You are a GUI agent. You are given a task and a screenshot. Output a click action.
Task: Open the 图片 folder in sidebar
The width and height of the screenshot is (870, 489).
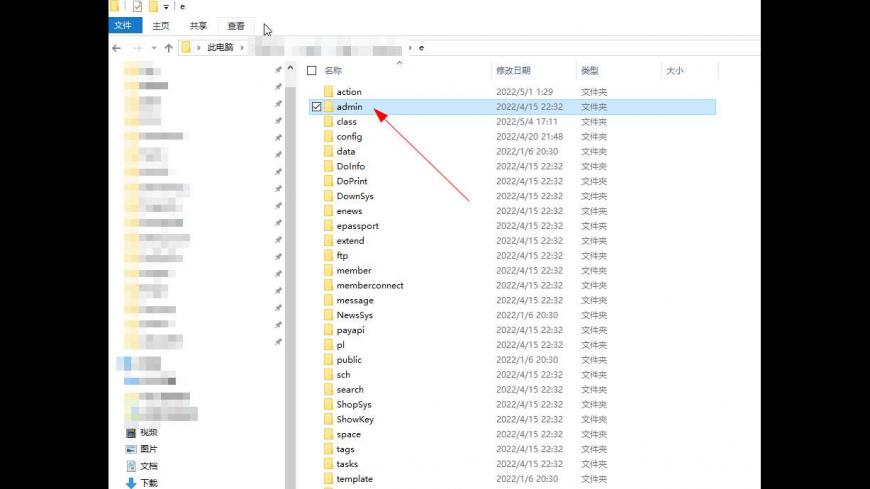coord(148,449)
